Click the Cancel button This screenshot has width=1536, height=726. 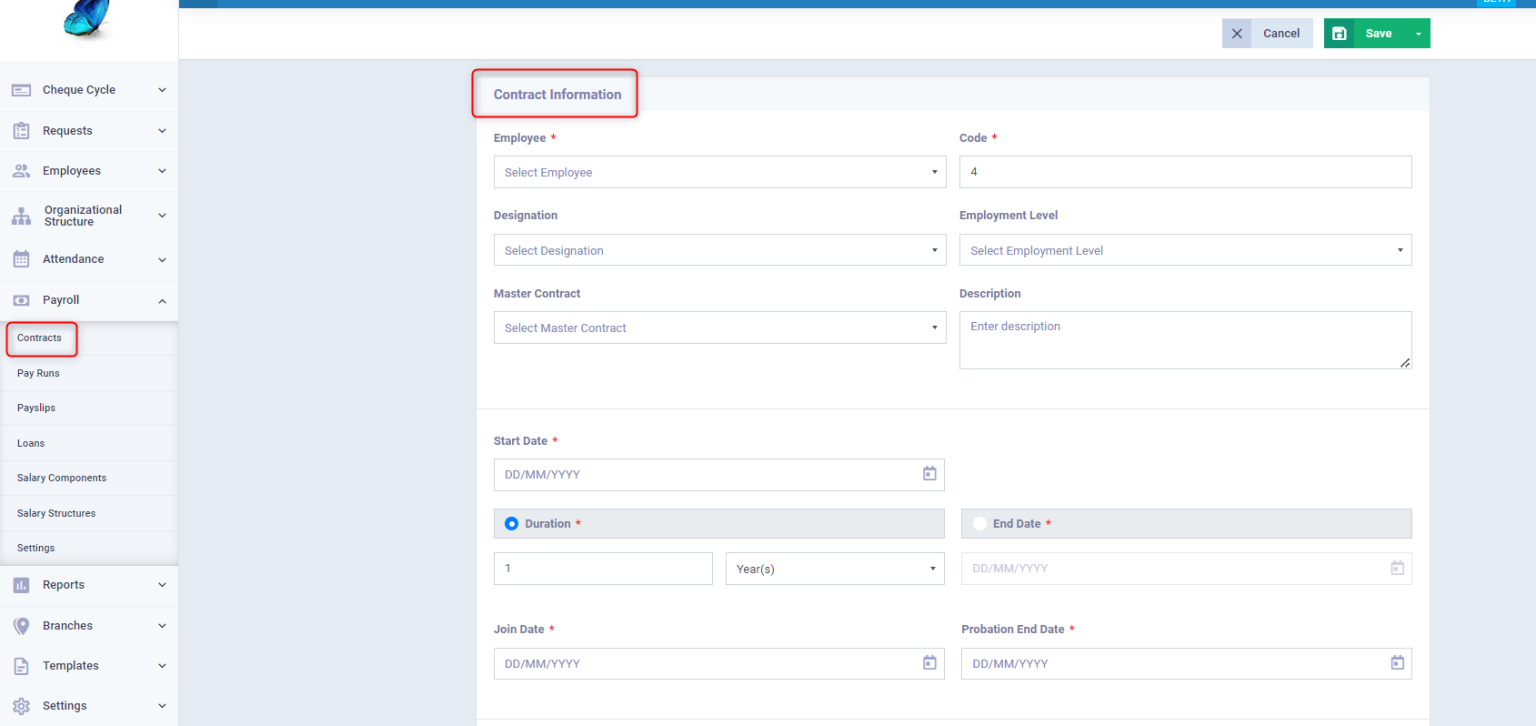[1267, 33]
